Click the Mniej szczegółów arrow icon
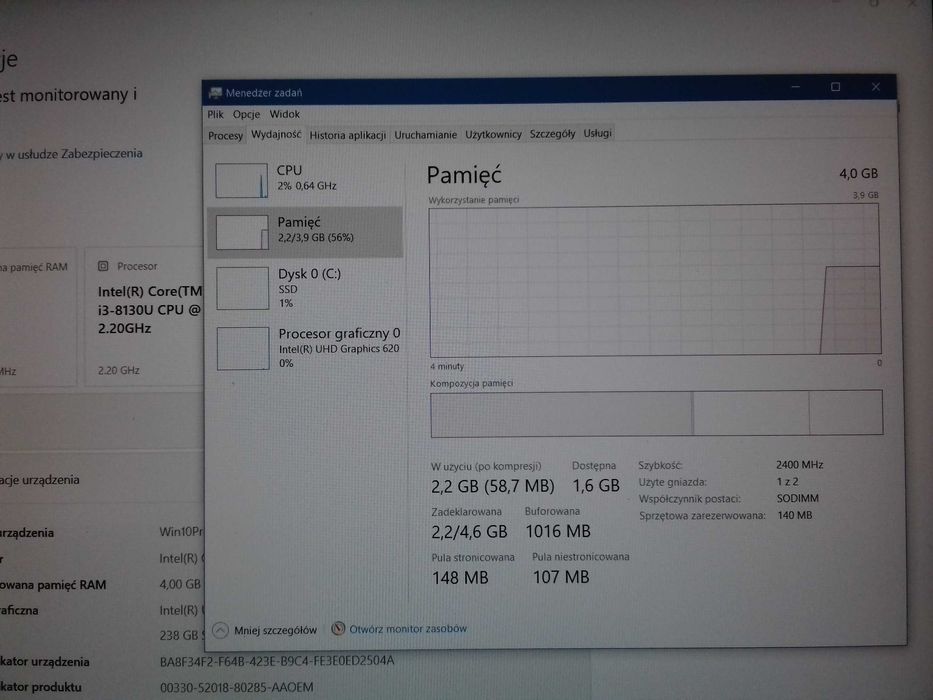 click(x=220, y=630)
